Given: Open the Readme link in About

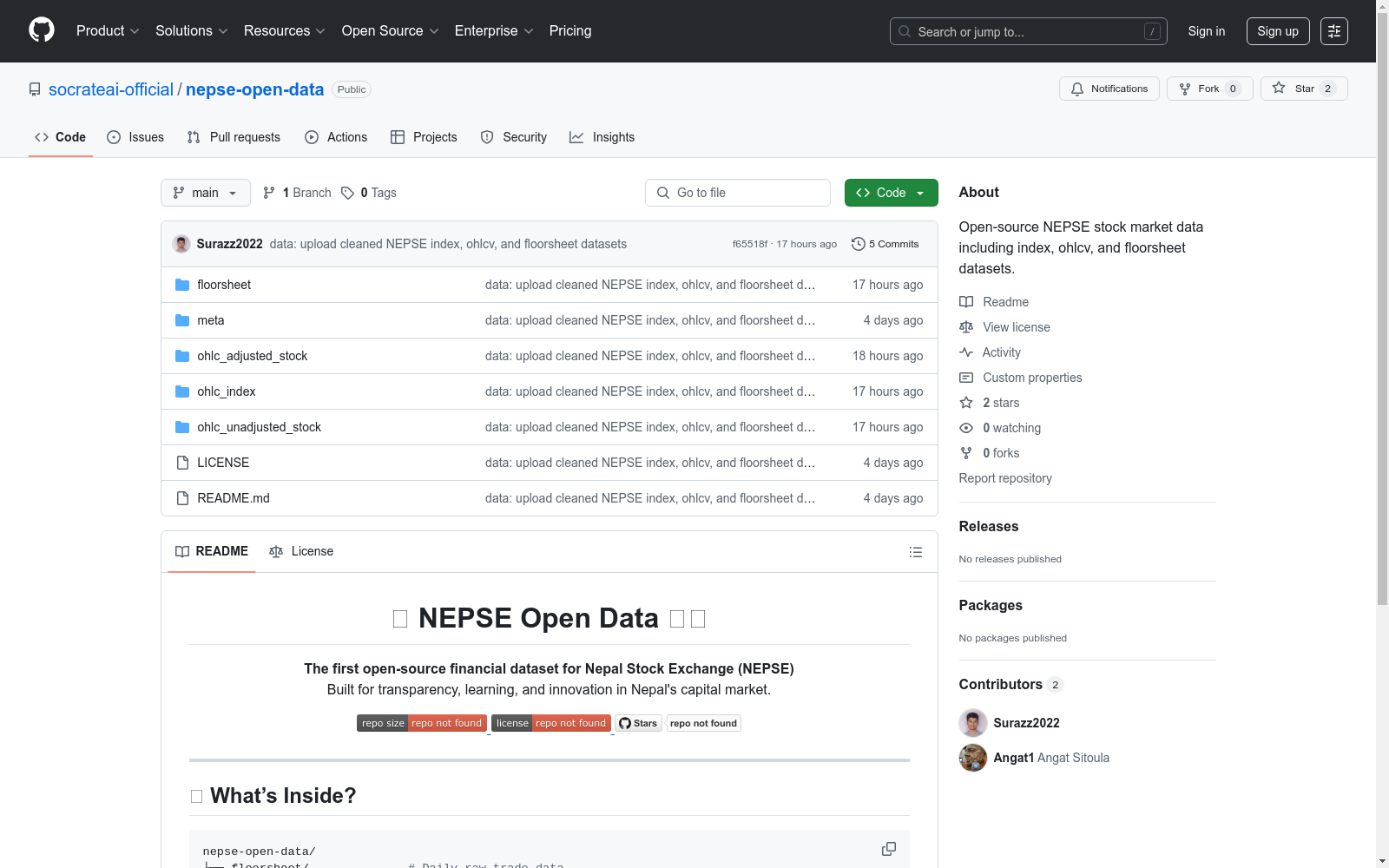Looking at the screenshot, I should (994, 302).
